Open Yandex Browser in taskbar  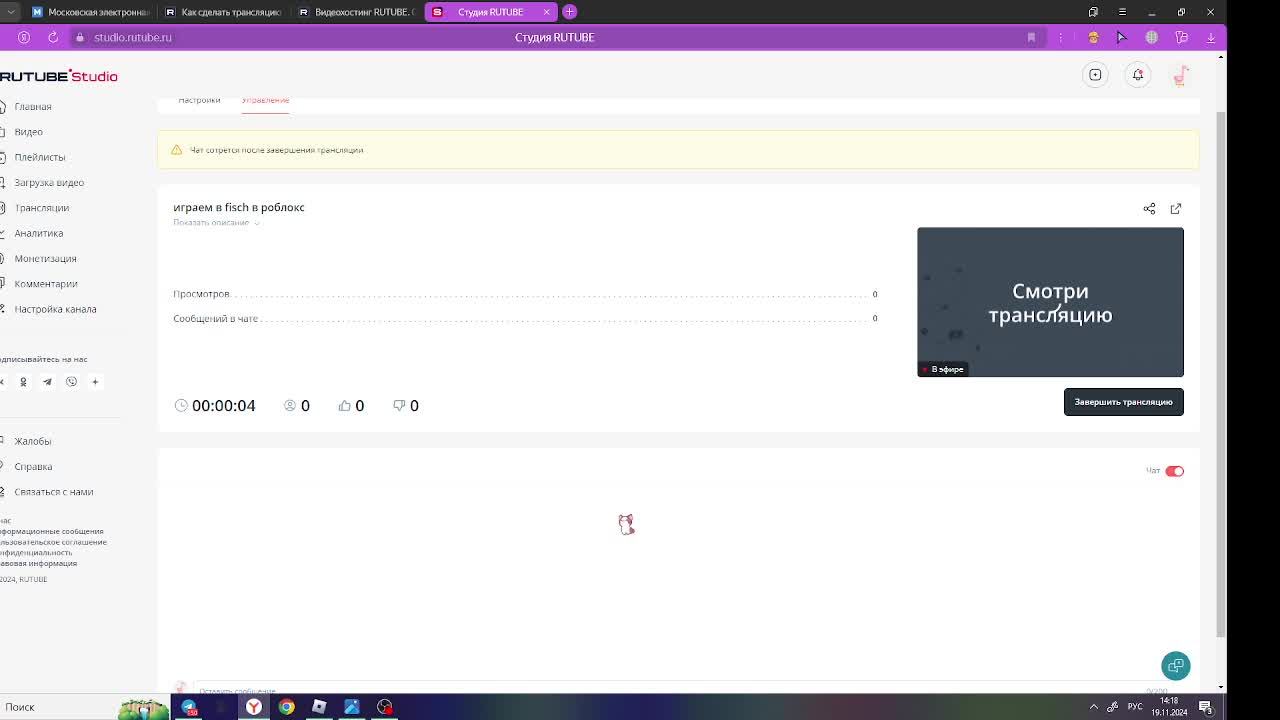(x=254, y=707)
